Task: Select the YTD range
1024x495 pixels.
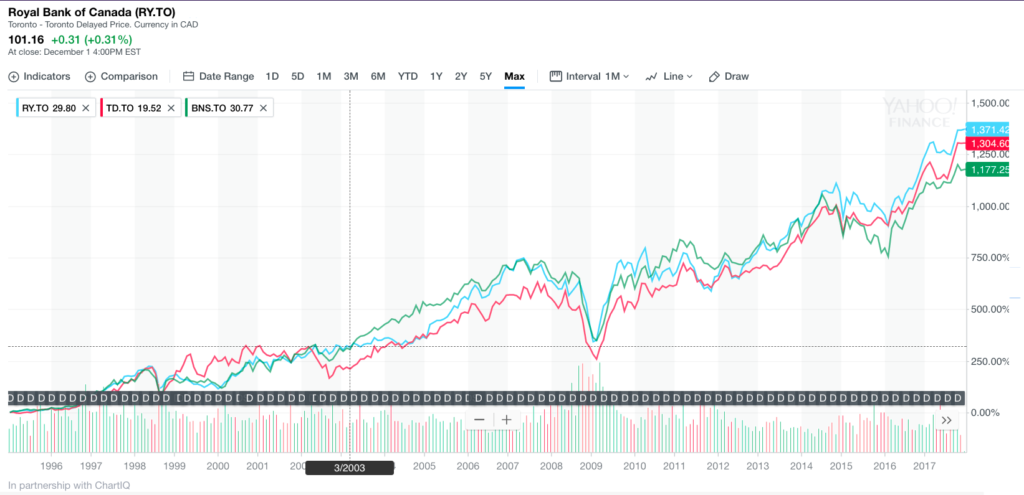Action: point(408,76)
